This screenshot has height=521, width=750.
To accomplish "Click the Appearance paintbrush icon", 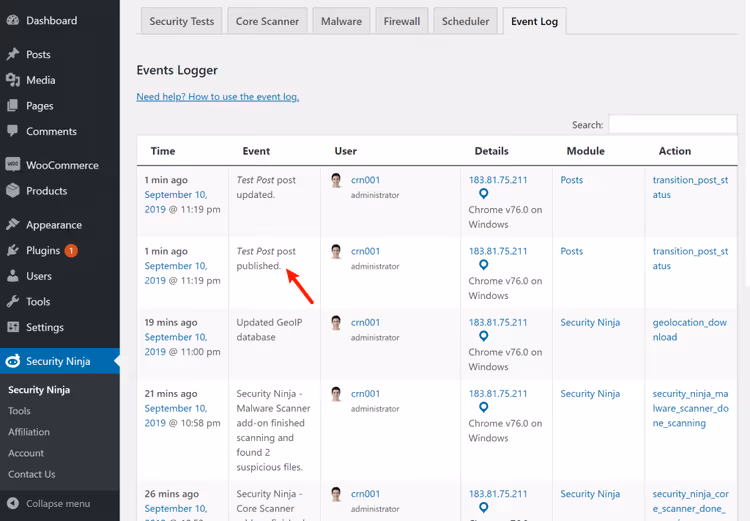I will click(x=13, y=224).
